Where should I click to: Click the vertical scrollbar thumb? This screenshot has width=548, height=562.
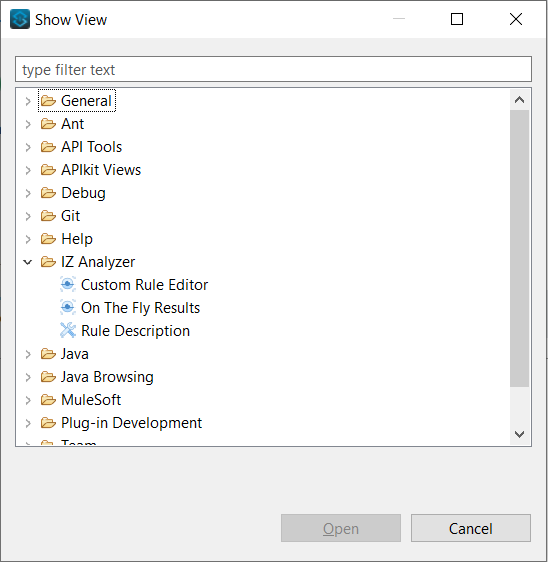519,248
